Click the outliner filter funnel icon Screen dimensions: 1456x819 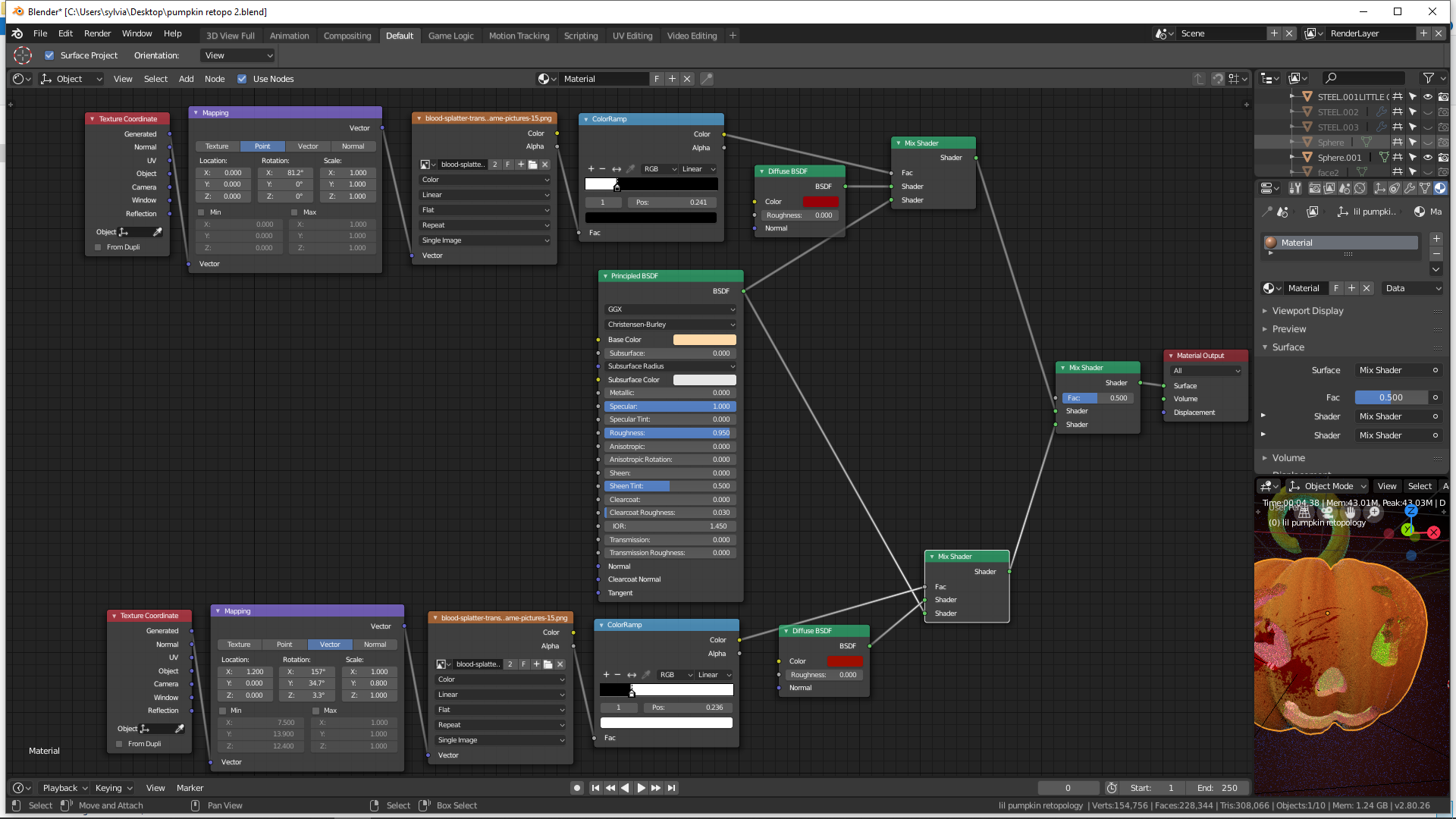click(x=1429, y=78)
